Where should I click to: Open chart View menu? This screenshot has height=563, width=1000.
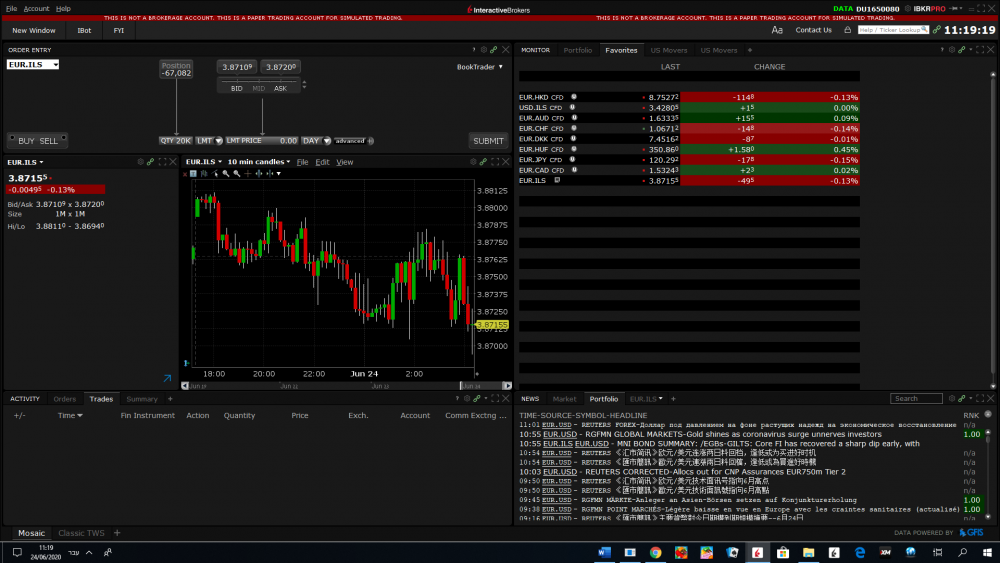click(344, 163)
